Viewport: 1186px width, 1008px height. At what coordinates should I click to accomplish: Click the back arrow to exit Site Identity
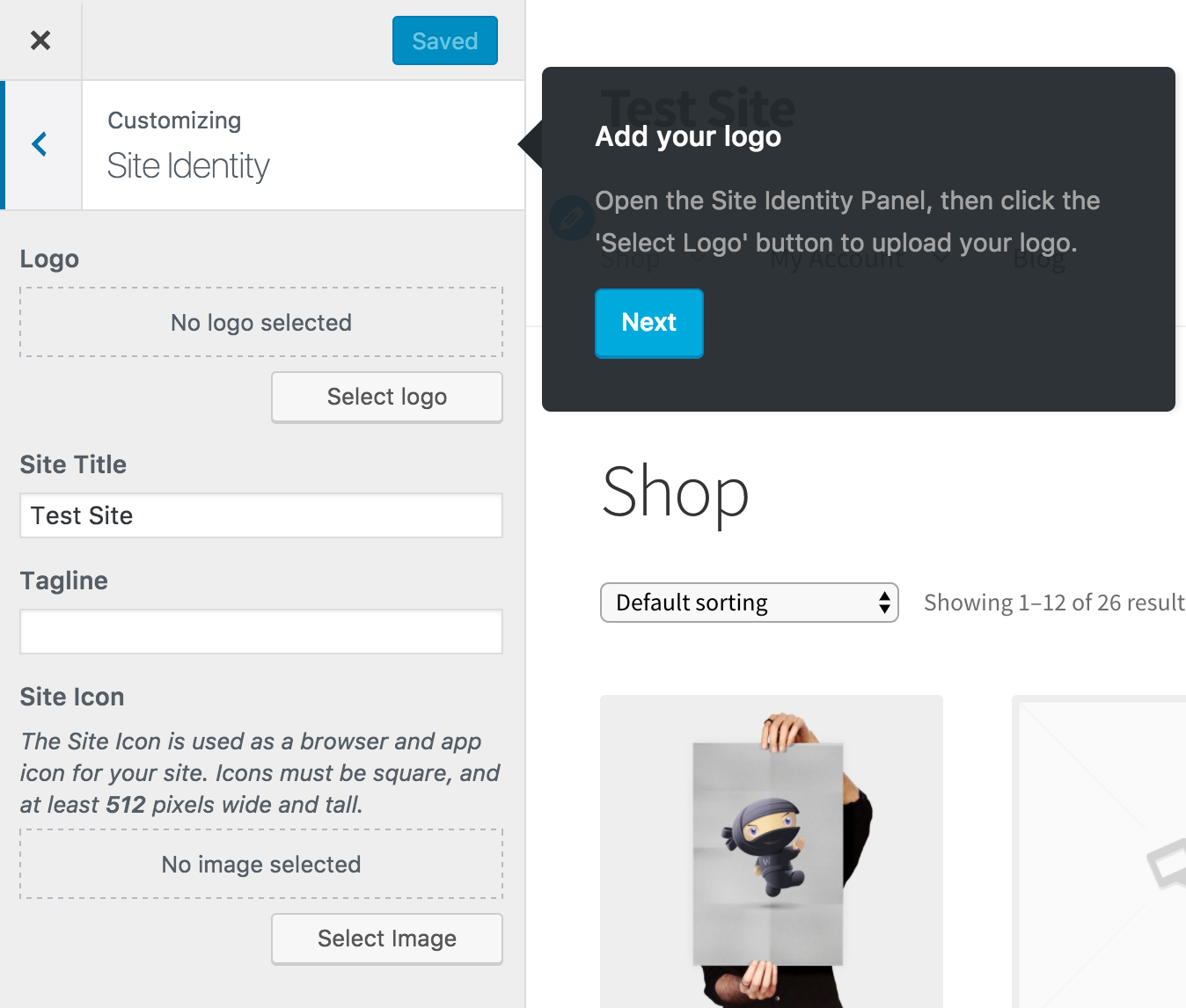click(x=39, y=143)
